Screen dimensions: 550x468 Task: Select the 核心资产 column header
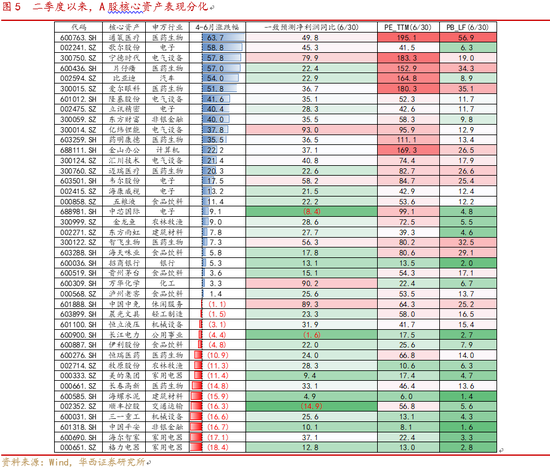pyautogui.click(x=124, y=27)
